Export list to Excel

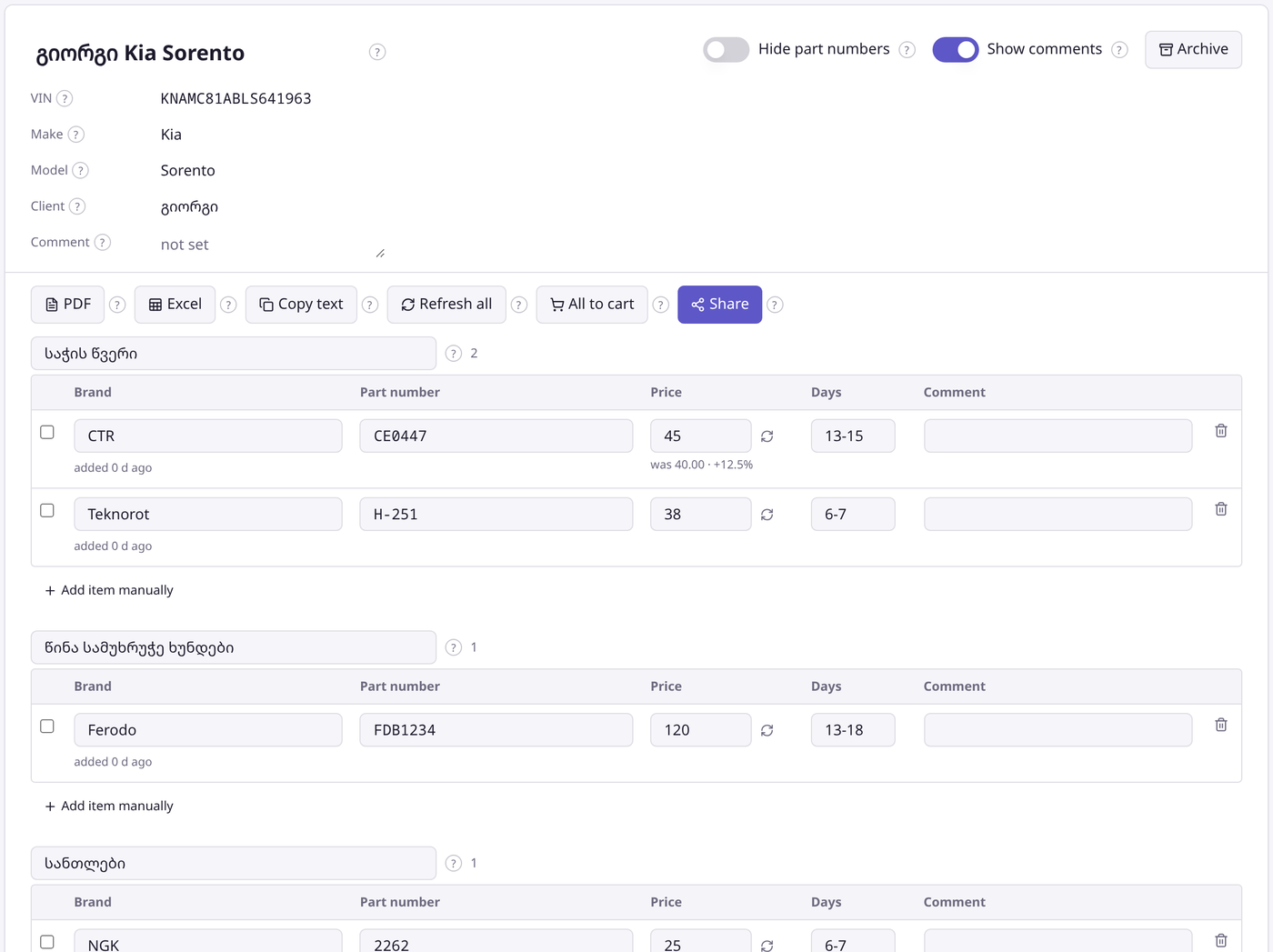pyautogui.click(x=175, y=305)
